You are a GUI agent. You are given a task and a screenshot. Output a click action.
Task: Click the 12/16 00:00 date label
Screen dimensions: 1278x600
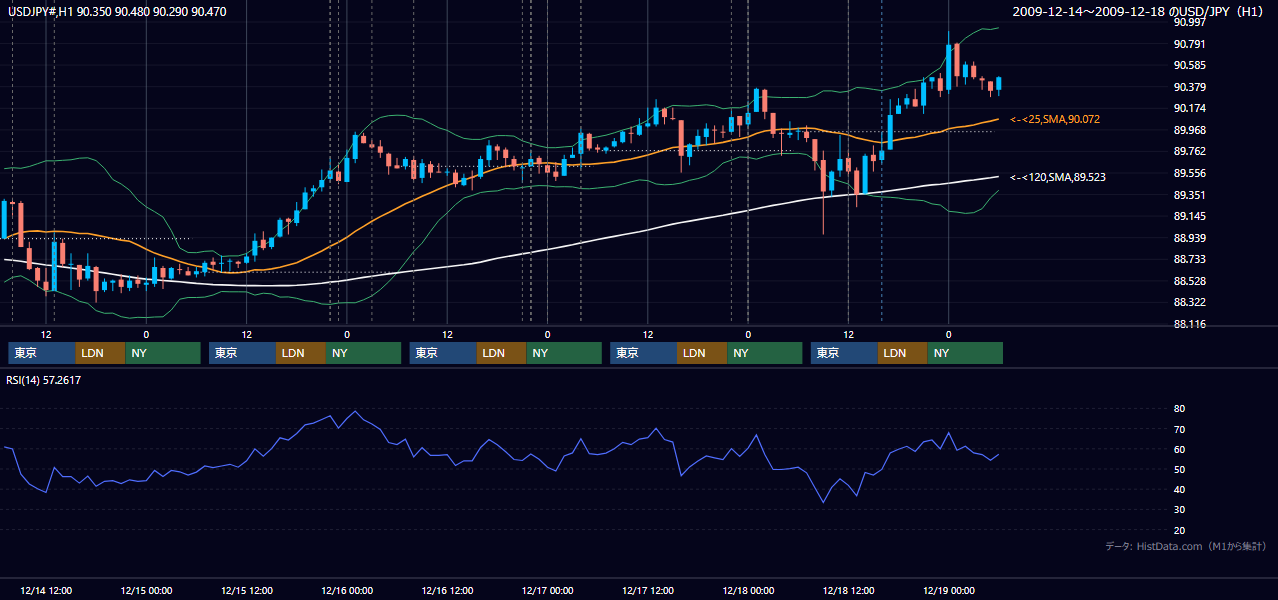coord(347,591)
